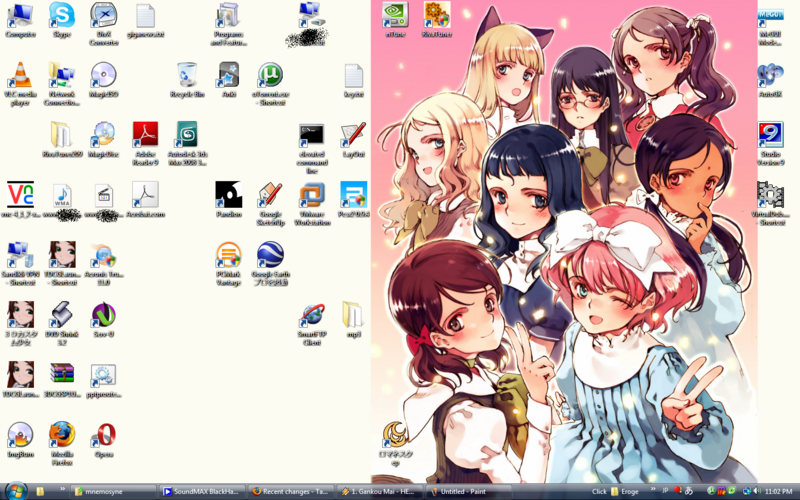
Task: Open the SmartFTP Client shortcut
Action: [312, 315]
